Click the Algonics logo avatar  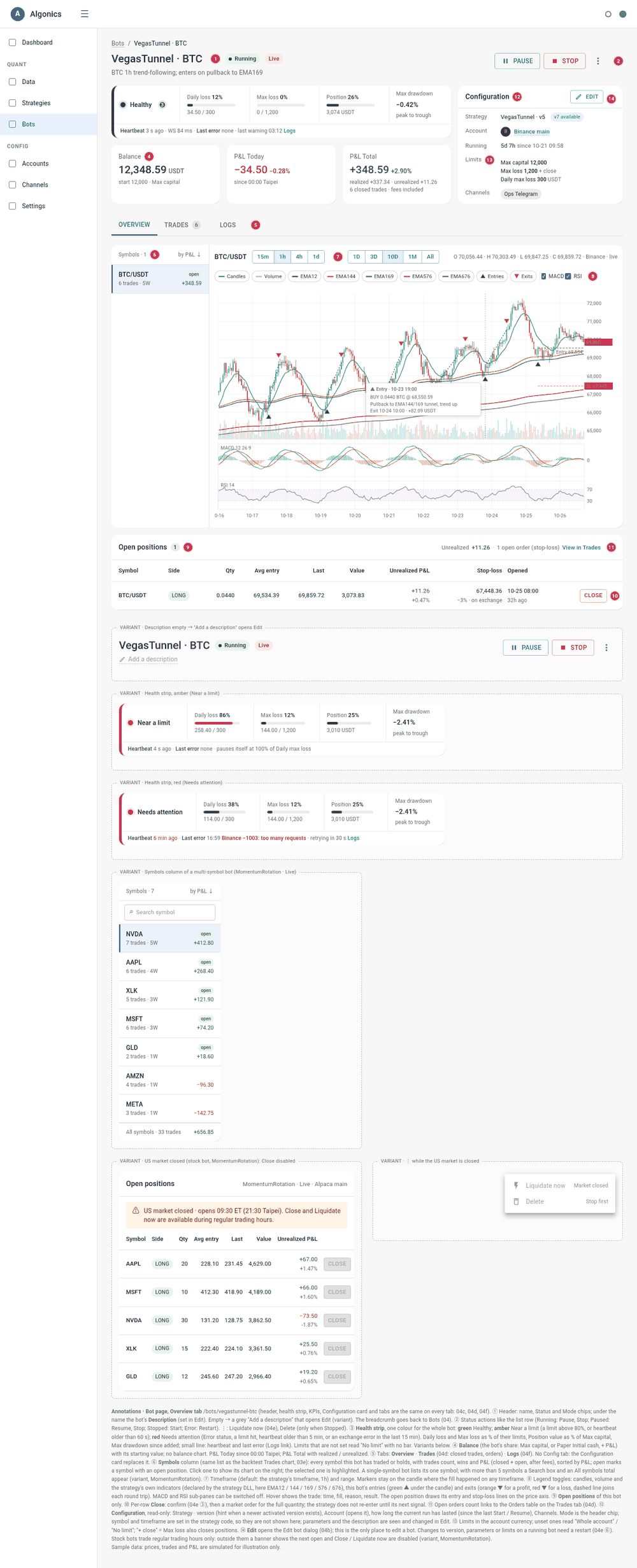pos(18,14)
